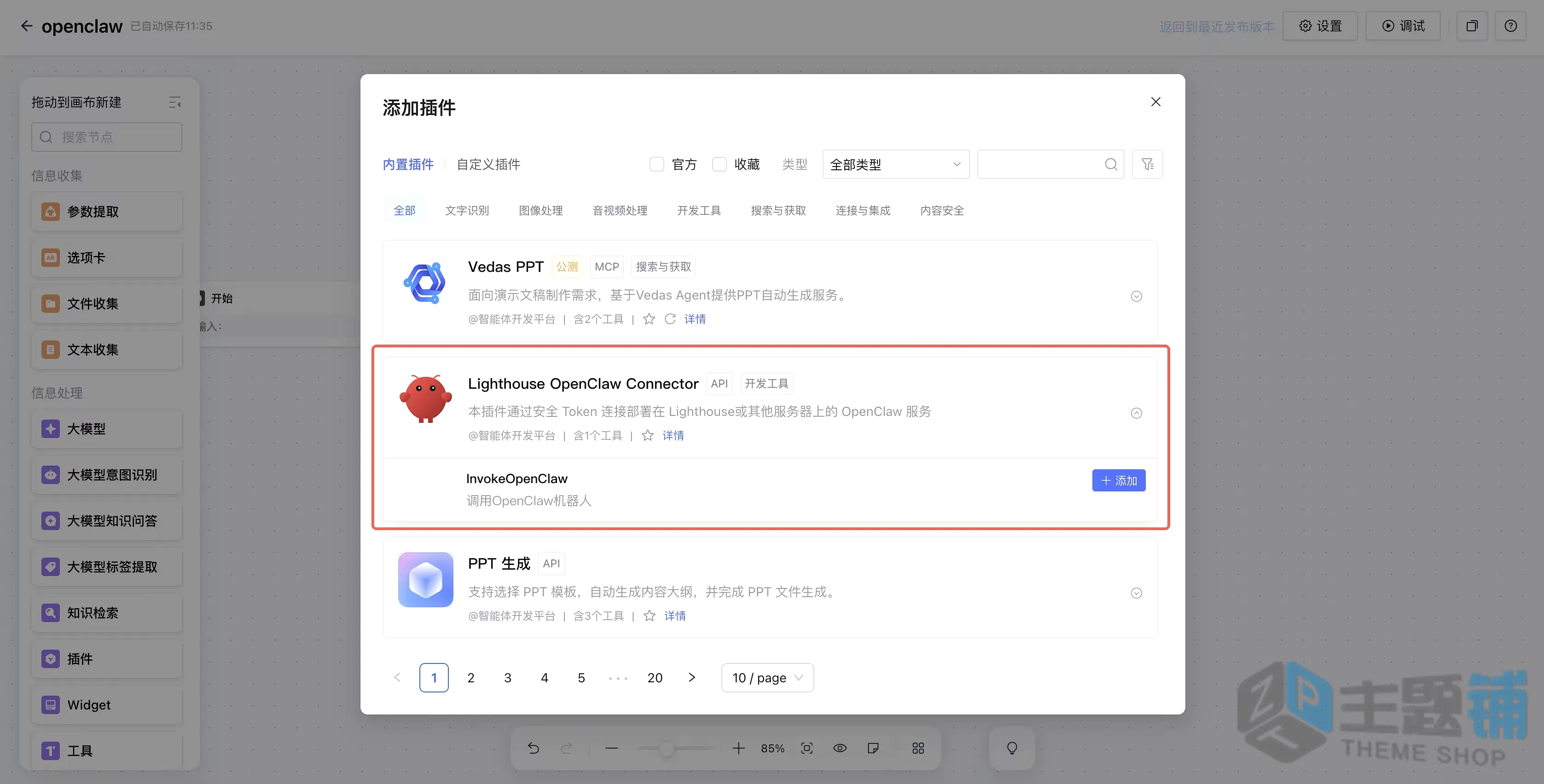Click the 插件 node icon
Screen dimensions: 1544x784
(50, 659)
